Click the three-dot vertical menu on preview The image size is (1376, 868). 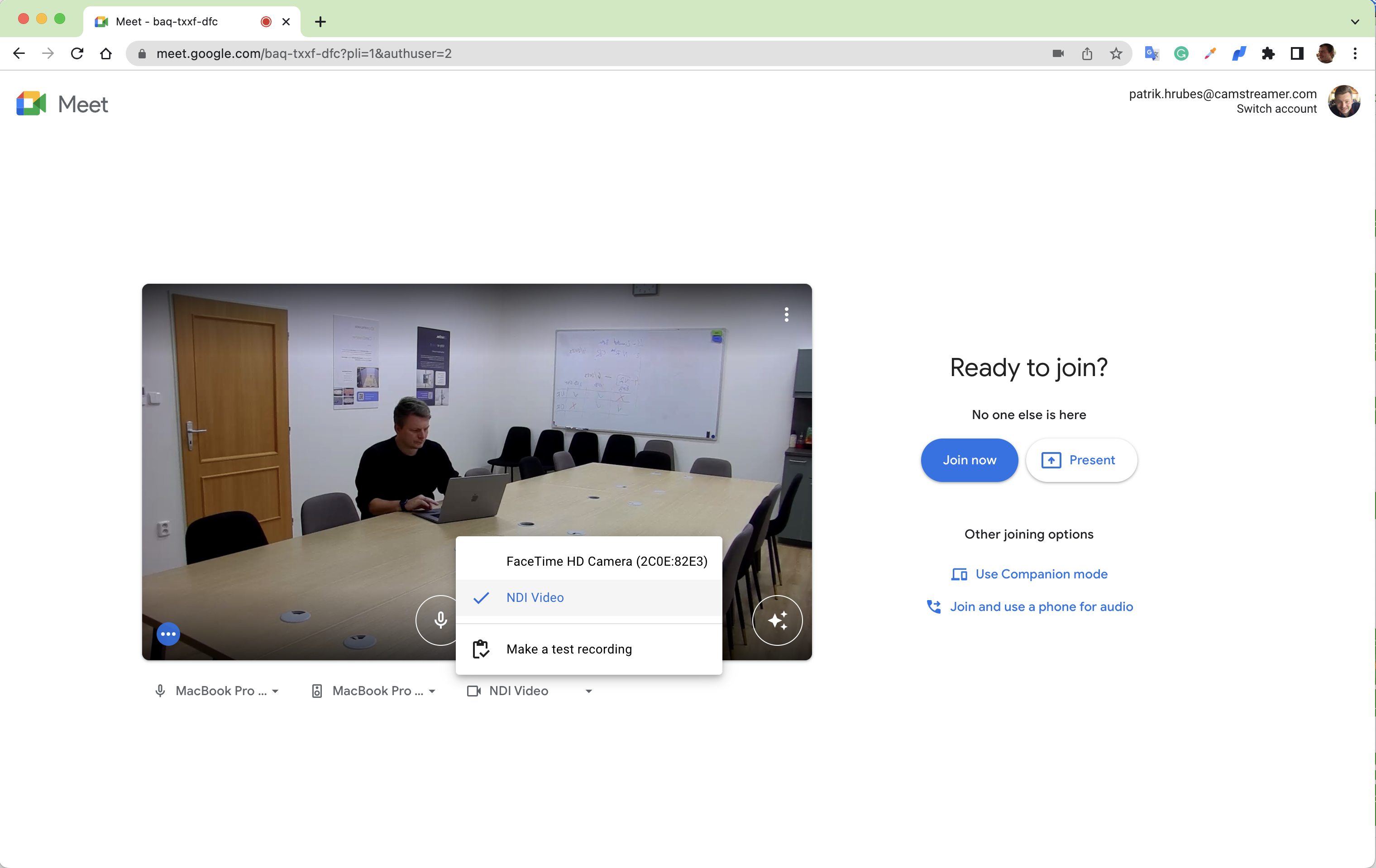pos(787,314)
